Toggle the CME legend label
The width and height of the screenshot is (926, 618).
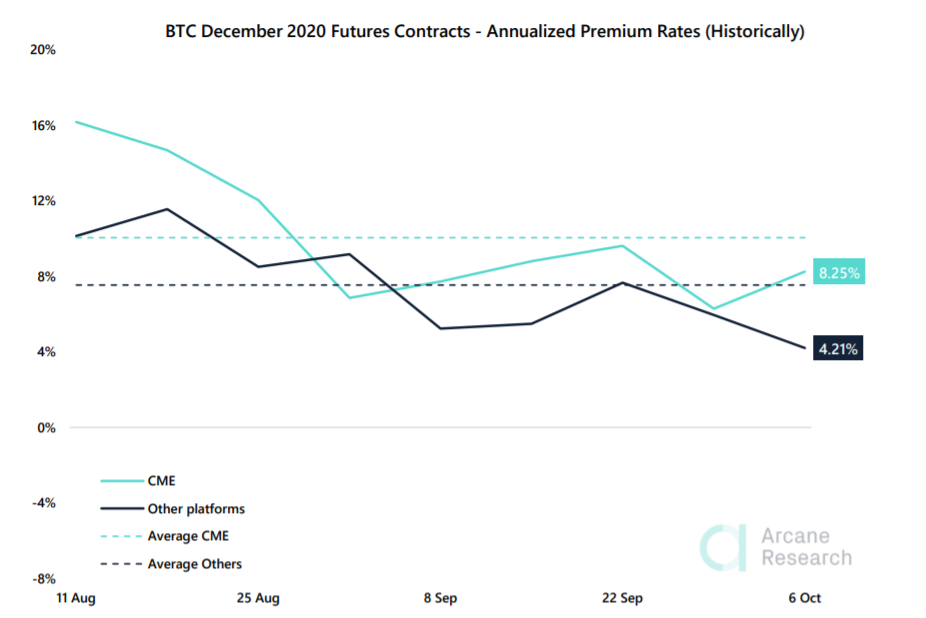pyautogui.click(x=161, y=481)
